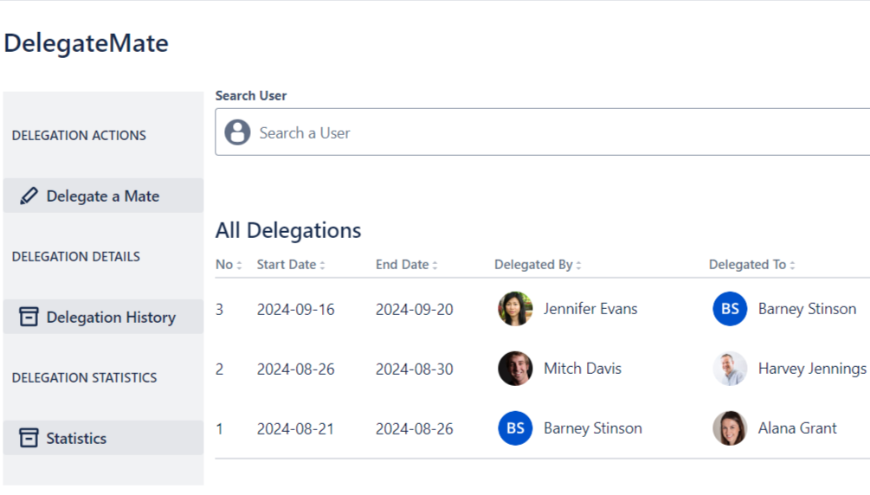
Task: Click Barney Stinson's BS avatar in Delegated To
Action: (730, 309)
